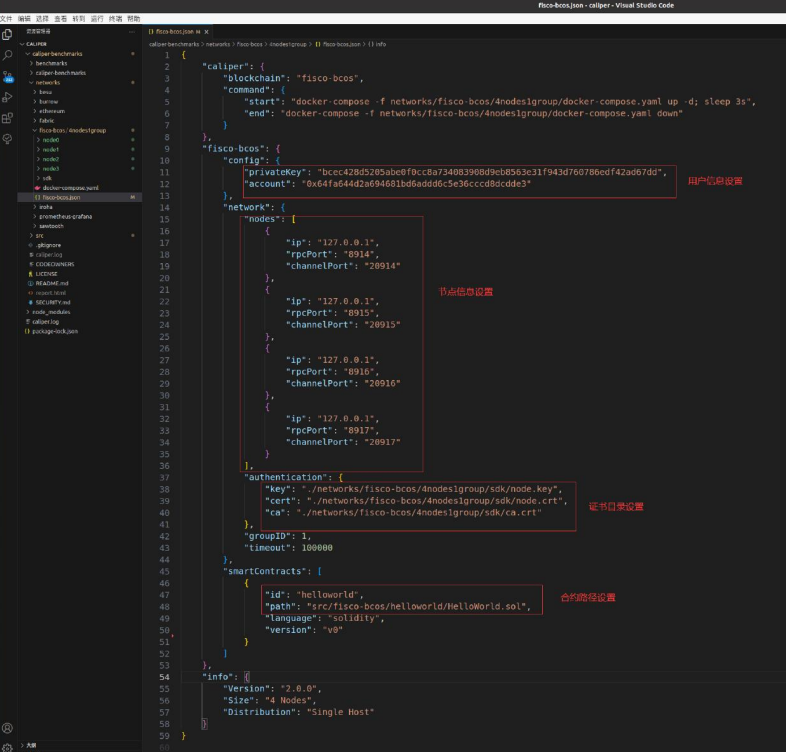Expand the node_modules folder
This screenshot has width=786, height=752.
(x=28, y=312)
